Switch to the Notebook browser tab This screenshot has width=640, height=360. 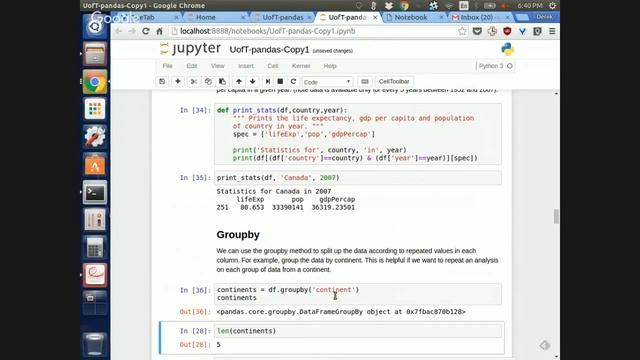414,17
